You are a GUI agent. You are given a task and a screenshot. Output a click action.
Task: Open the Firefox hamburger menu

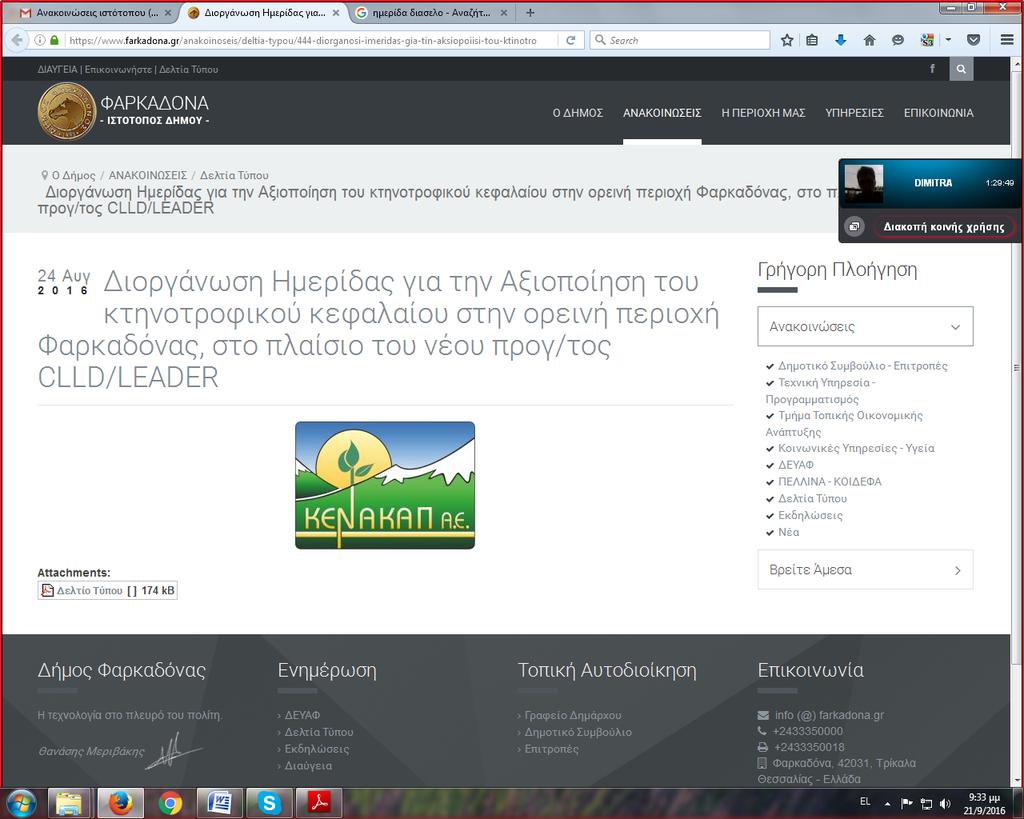point(1007,40)
